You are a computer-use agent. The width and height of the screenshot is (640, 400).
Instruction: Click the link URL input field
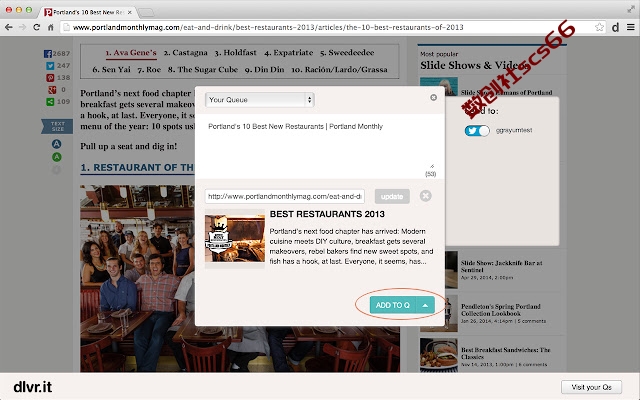pos(284,196)
